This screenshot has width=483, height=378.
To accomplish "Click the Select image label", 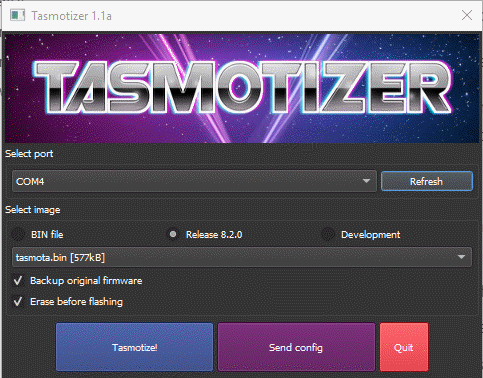I will pyautogui.click(x=33, y=210).
